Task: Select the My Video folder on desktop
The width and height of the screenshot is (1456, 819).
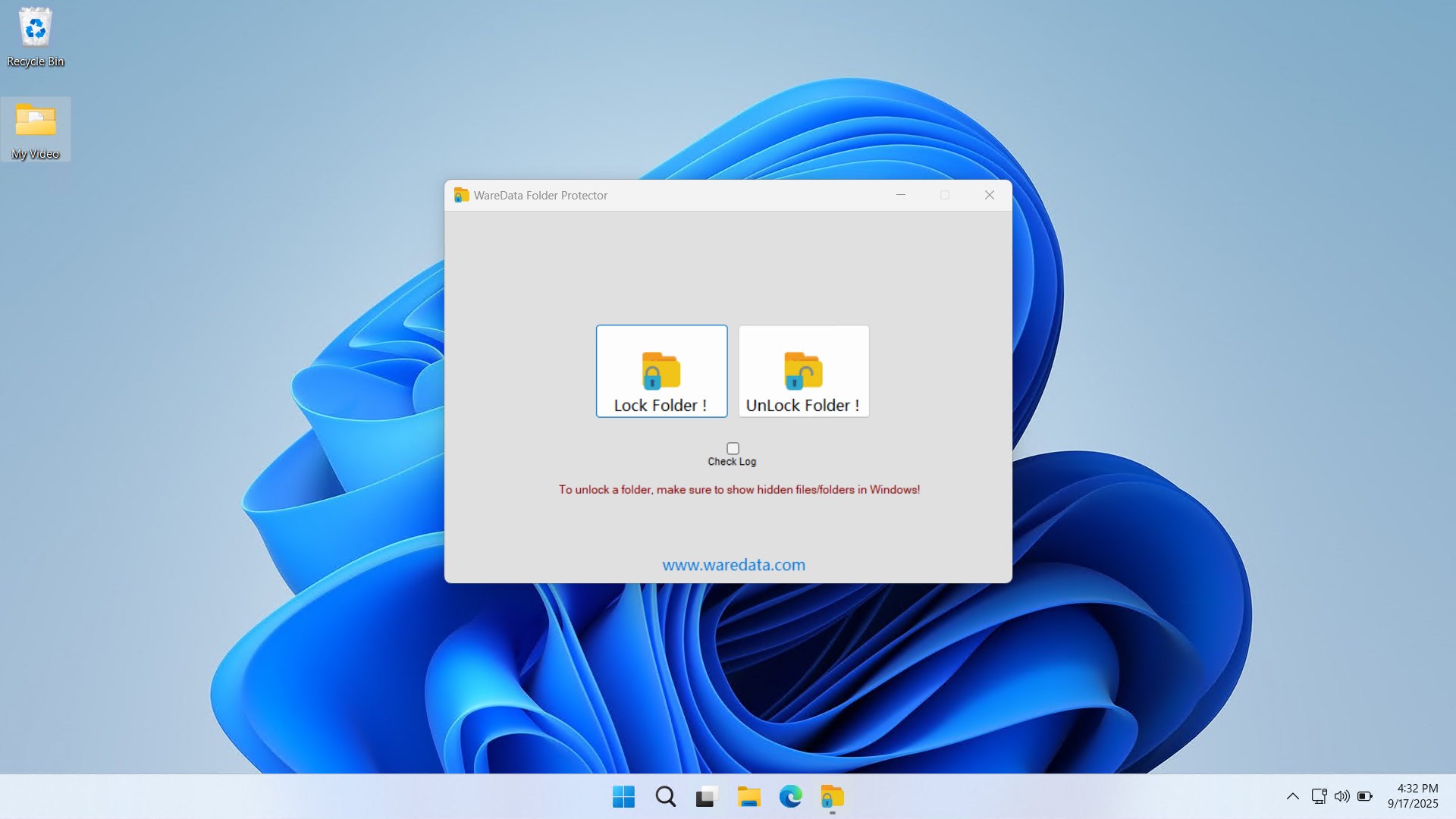Action: click(35, 129)
